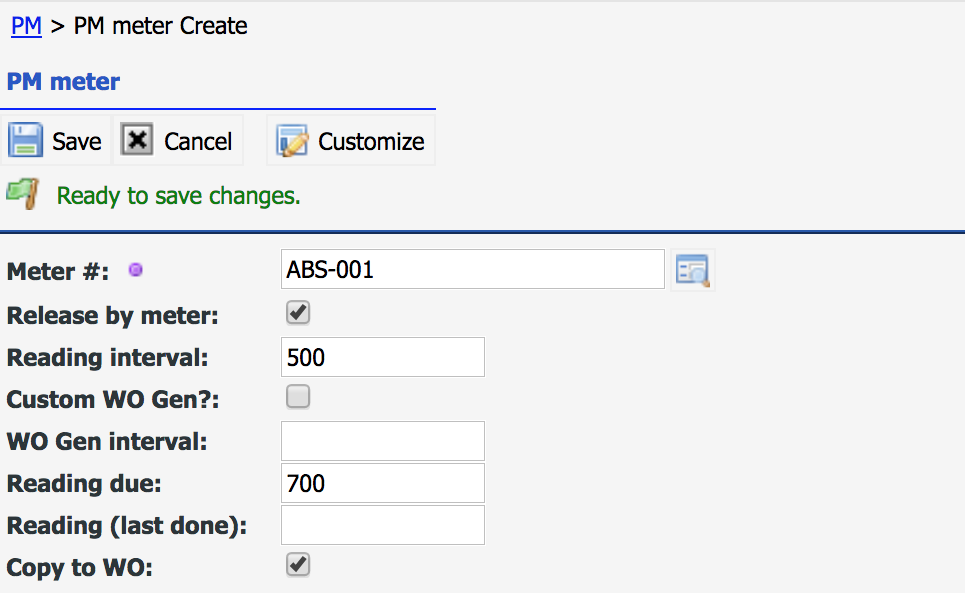Open the Meter # lookup icon

point(692,270)
